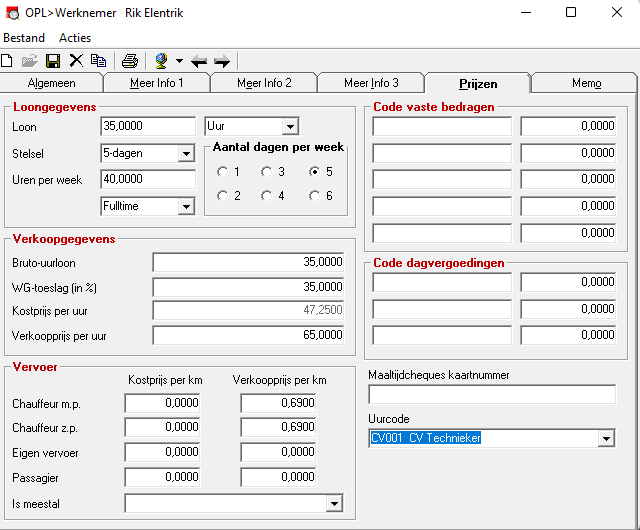Click the Uren per week field
Viewport: 640px width, 530px height.
(x=148, y=179)
